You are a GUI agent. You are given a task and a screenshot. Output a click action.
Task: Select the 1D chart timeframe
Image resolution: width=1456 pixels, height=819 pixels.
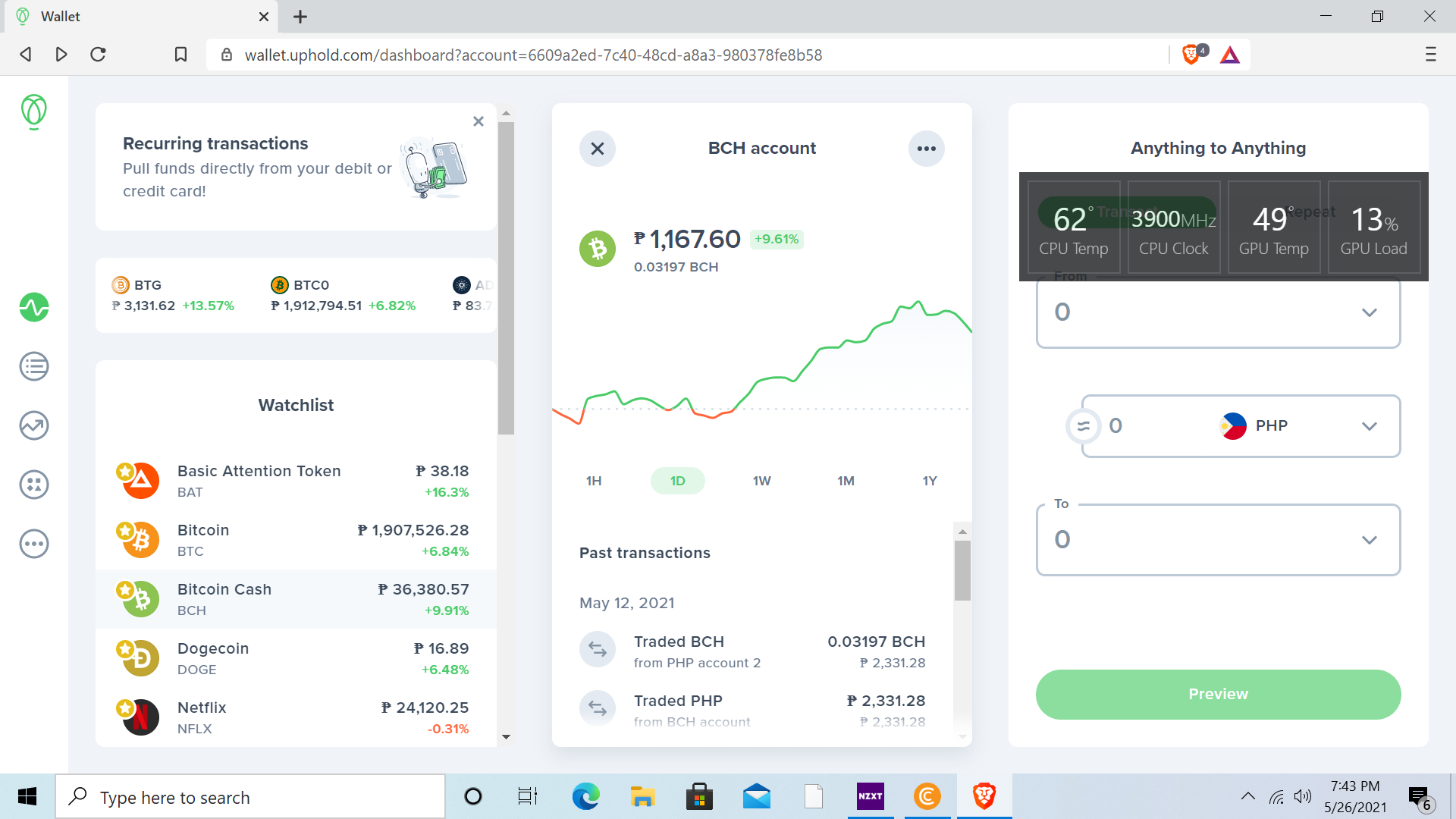point(678,481)
